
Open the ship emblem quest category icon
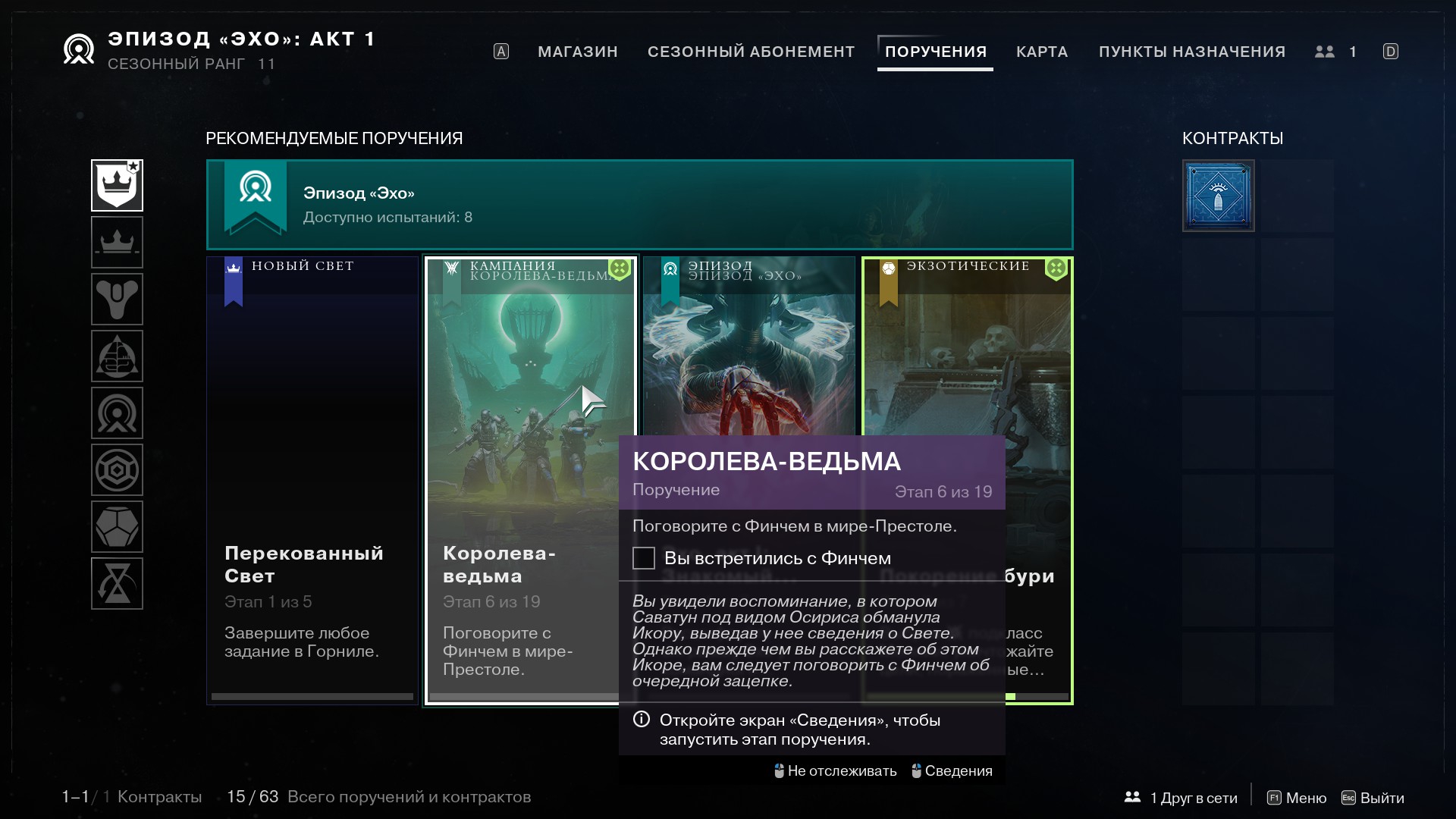click(117, 356)
